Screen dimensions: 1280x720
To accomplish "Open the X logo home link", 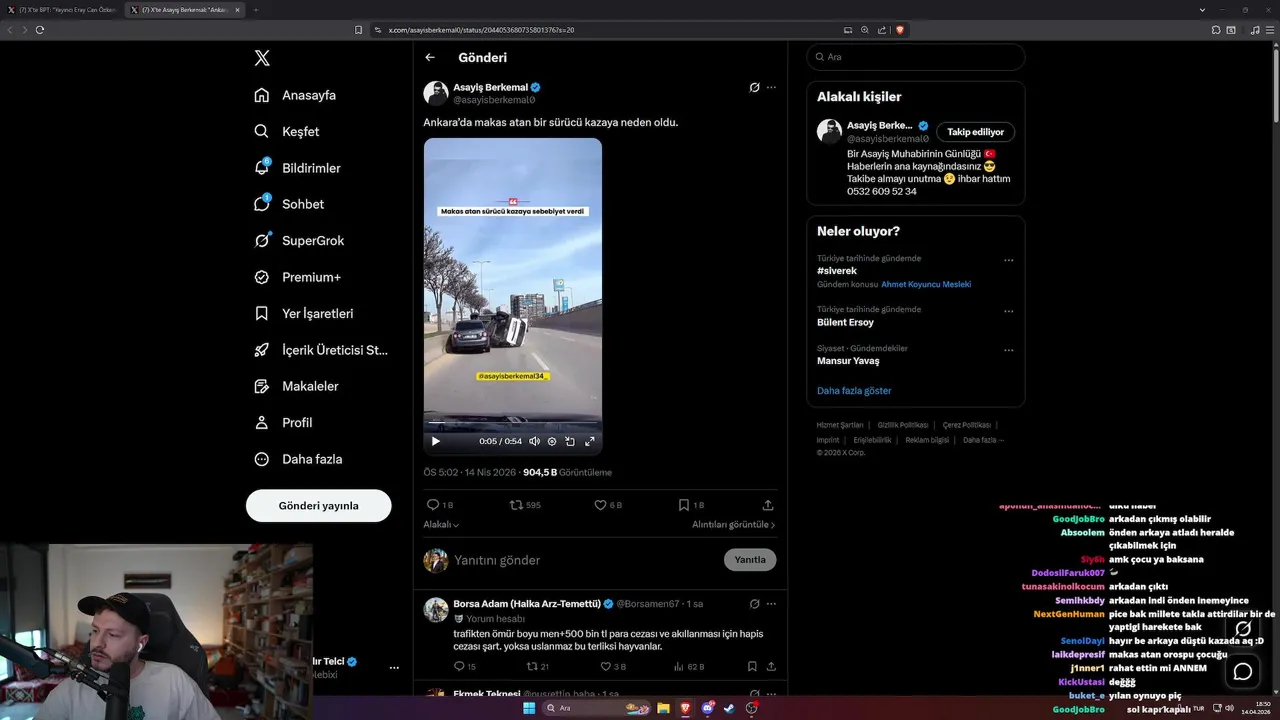I will [x=262, y=58].
